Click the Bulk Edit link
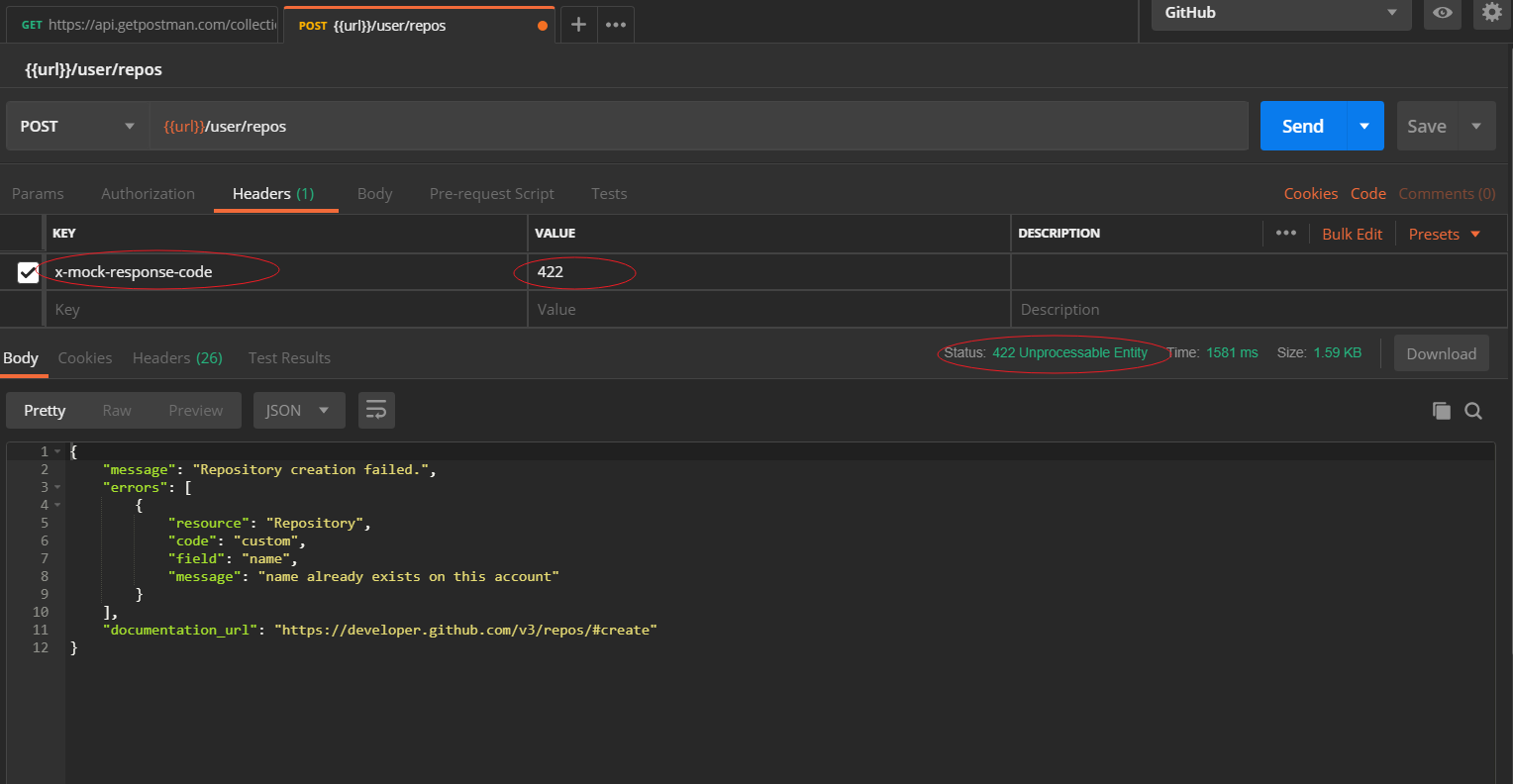Screen dimensions: 1513x784 (x=1353, y=234)
